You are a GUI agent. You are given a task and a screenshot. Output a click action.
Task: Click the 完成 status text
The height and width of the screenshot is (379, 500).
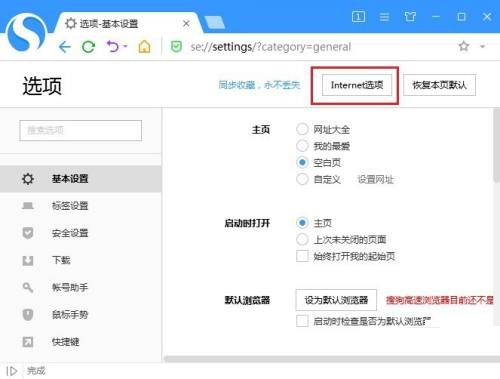(36, 371)
